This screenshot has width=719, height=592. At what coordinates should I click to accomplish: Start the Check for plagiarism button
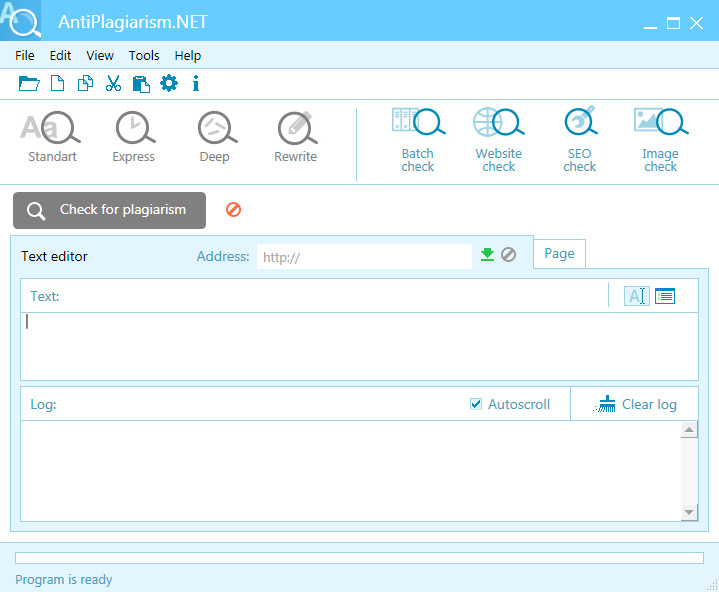coord(109,210)
